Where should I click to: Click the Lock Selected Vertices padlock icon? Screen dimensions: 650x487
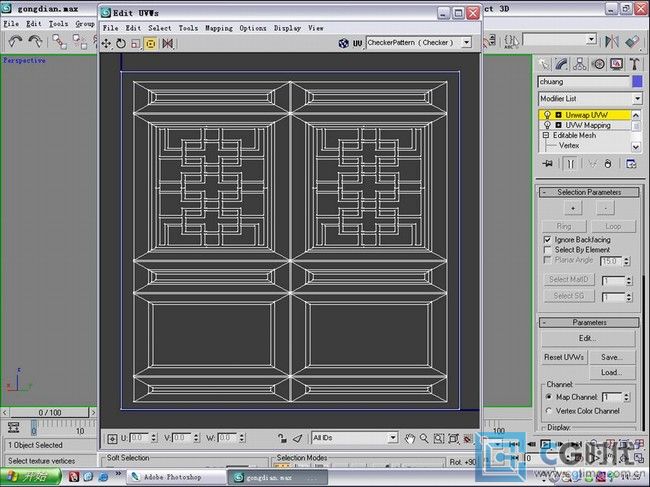[282, 438]
